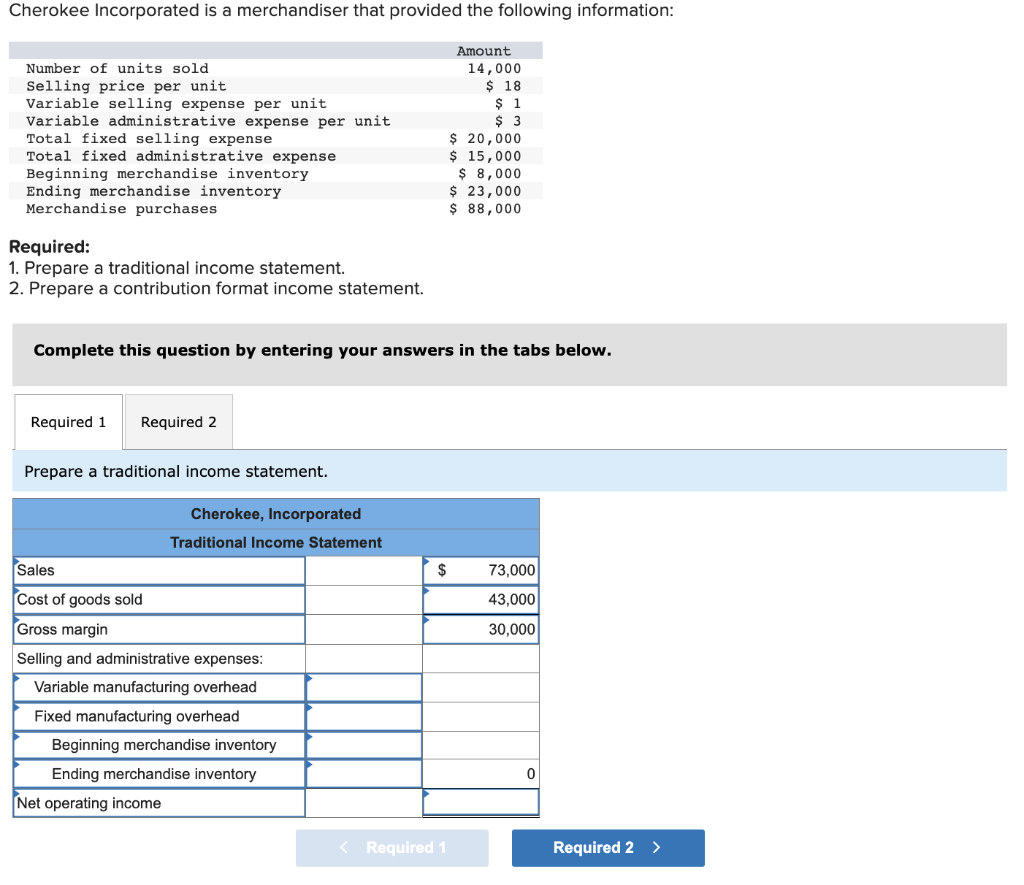Image resolution: width=1024 pixels, height=885 pixels.
Task: Click the greyed Required 1 back button
Action: (x=392, y=848)
